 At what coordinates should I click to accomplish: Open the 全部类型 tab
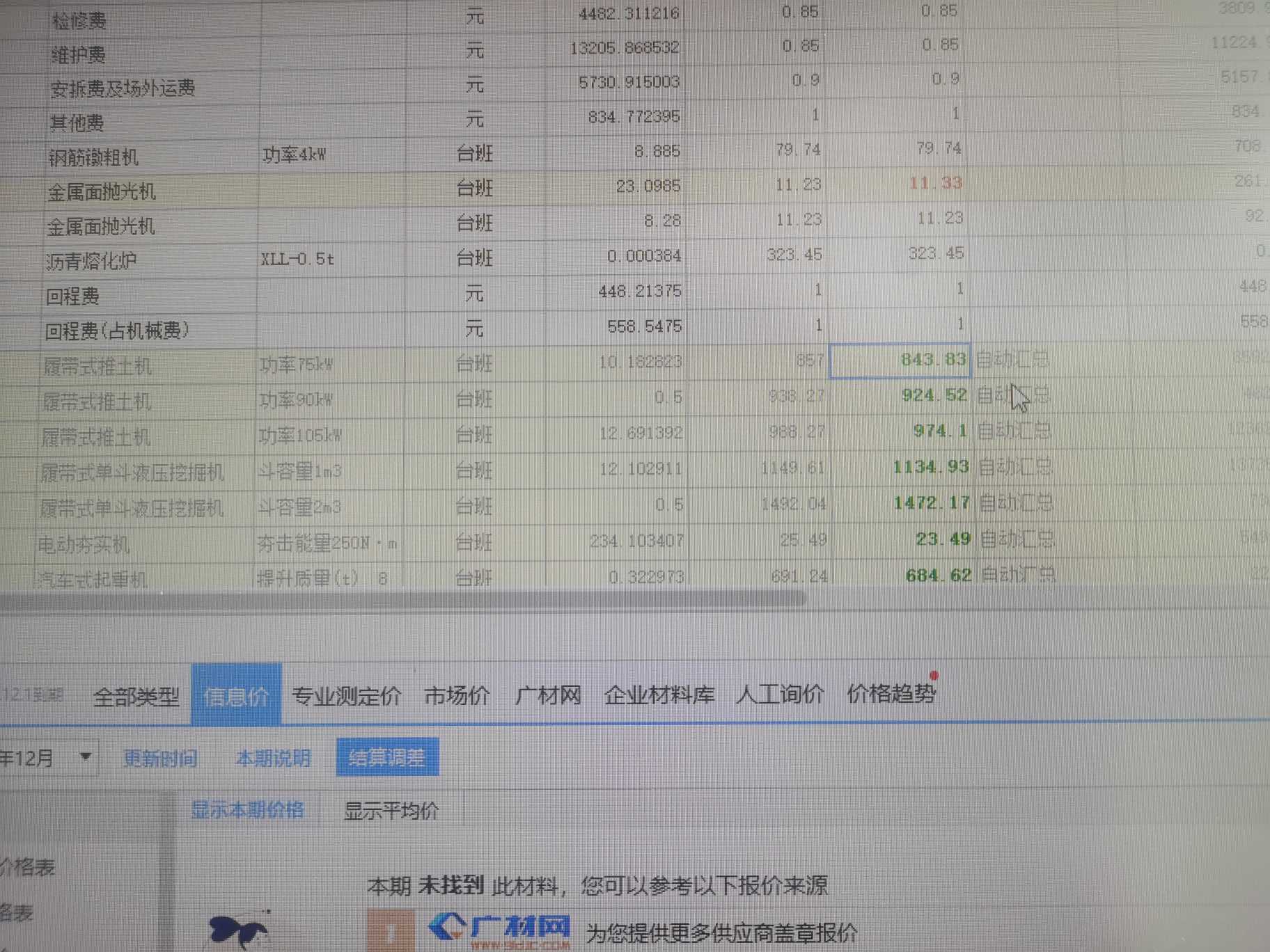136,696
